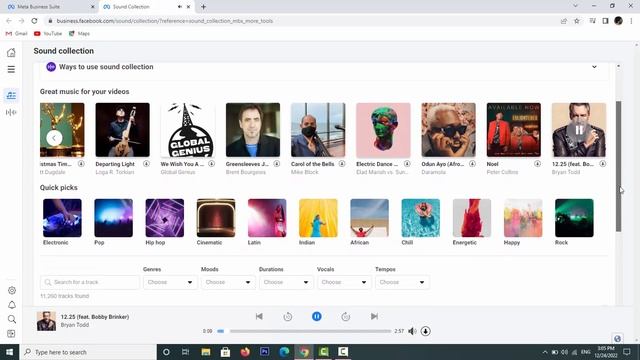Open the Gmail bookmark
Viewport: 640px width, 360px height.
(x=16, y=33)
